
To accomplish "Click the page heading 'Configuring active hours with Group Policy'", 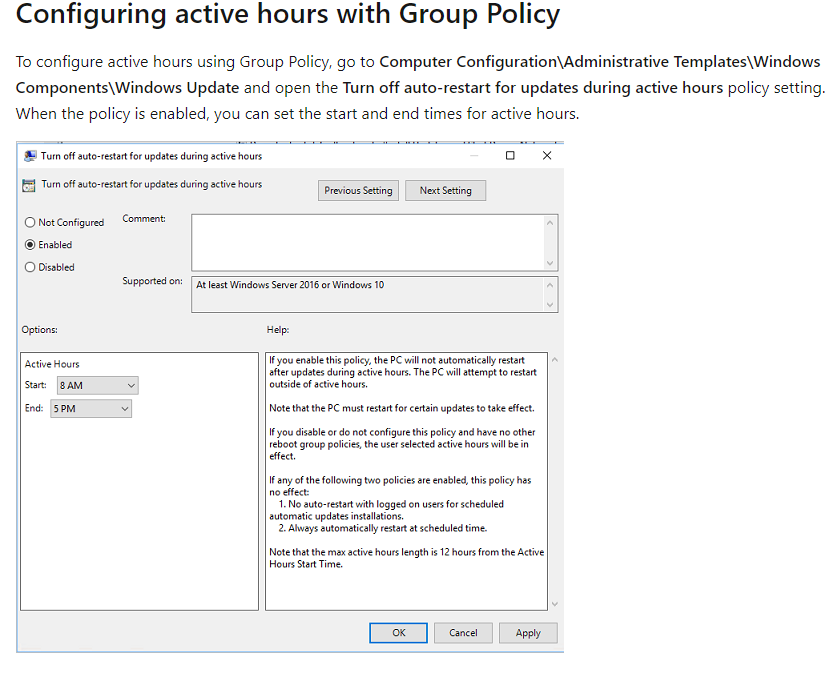I will click(x=288, y=13).
